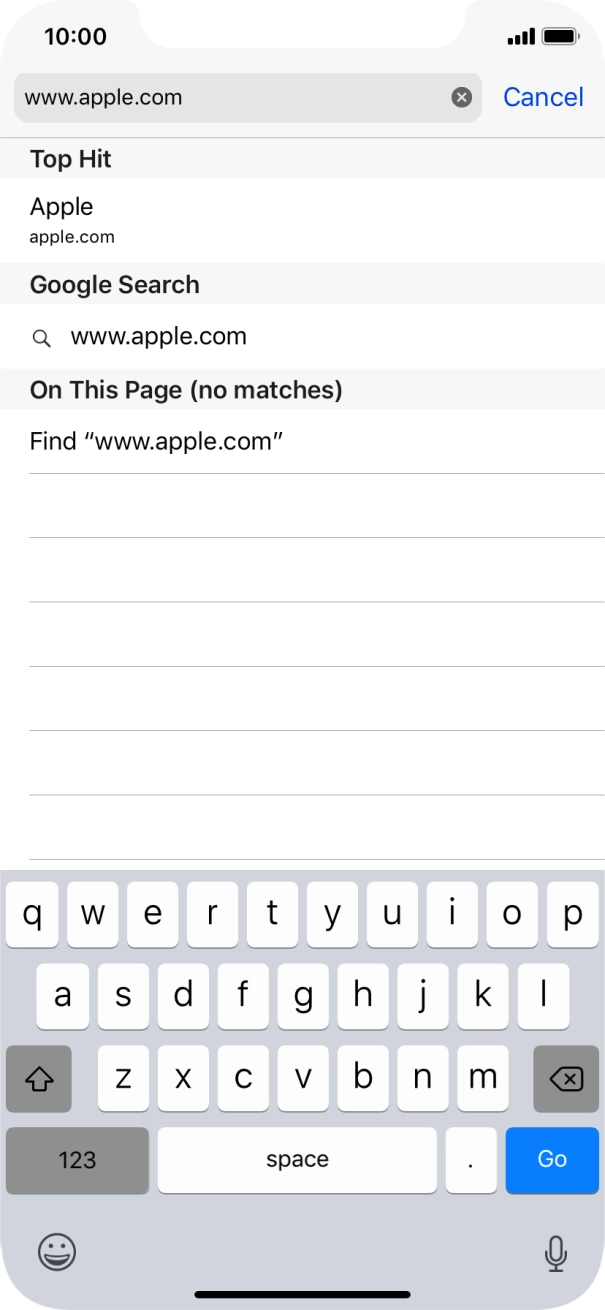
Task: Select the On This Page section
Action: [x=187, y=389]
